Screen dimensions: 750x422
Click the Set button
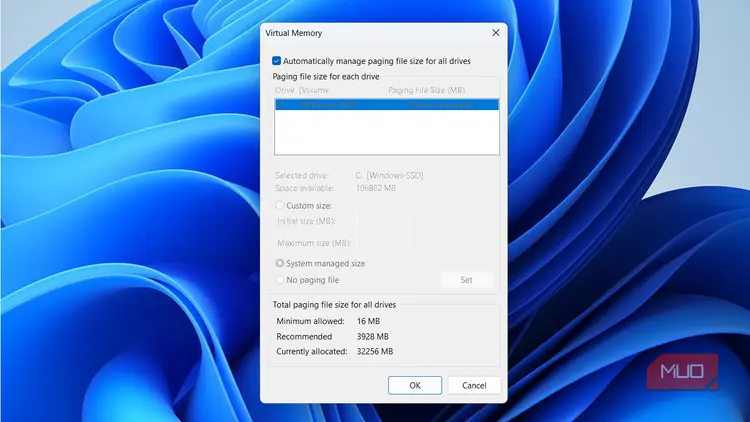click(x=466, y=280)
